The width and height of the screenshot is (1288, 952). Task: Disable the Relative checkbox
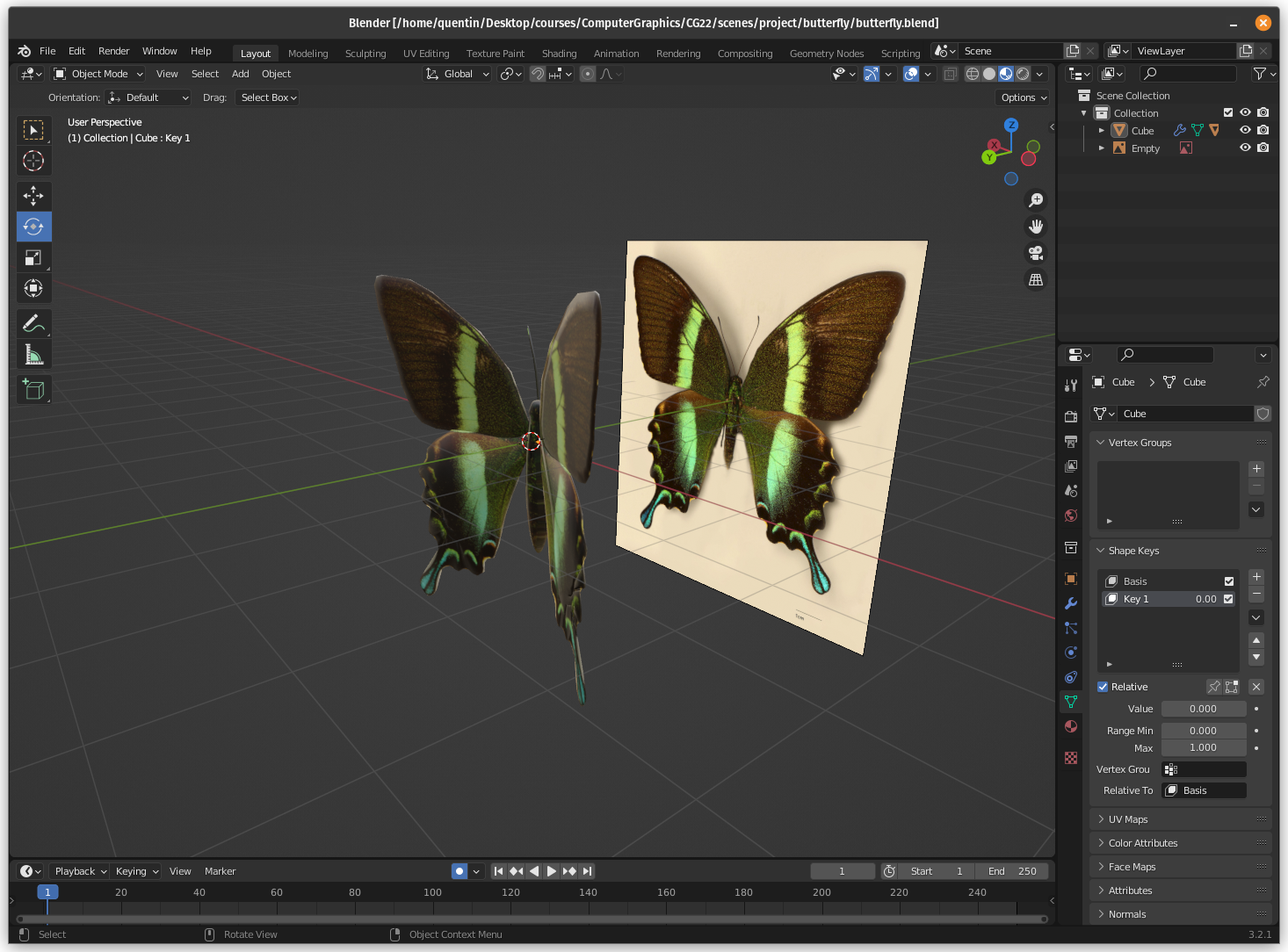pyautogui.click(x=1103, y=687)
